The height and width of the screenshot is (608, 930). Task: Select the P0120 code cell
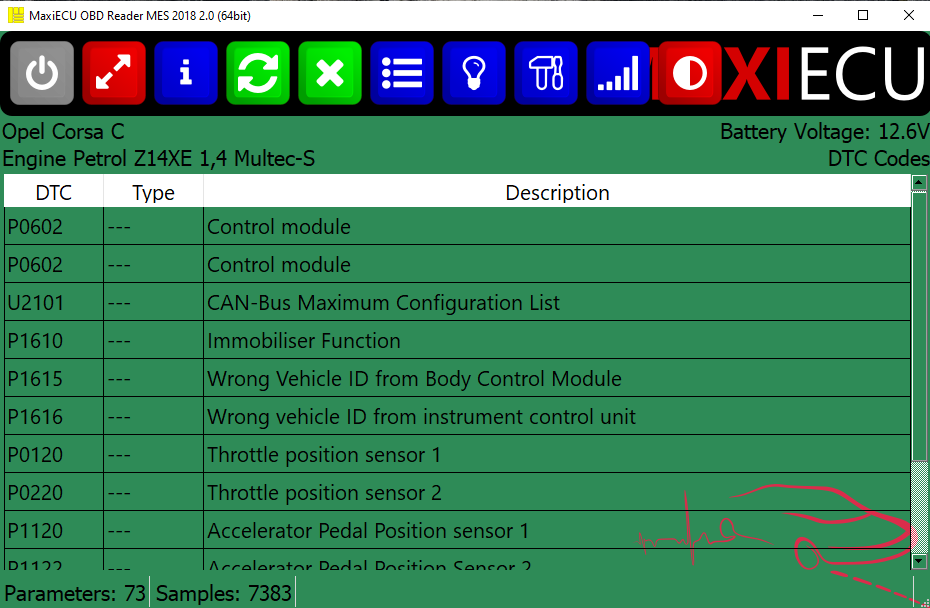pos(53,454)
